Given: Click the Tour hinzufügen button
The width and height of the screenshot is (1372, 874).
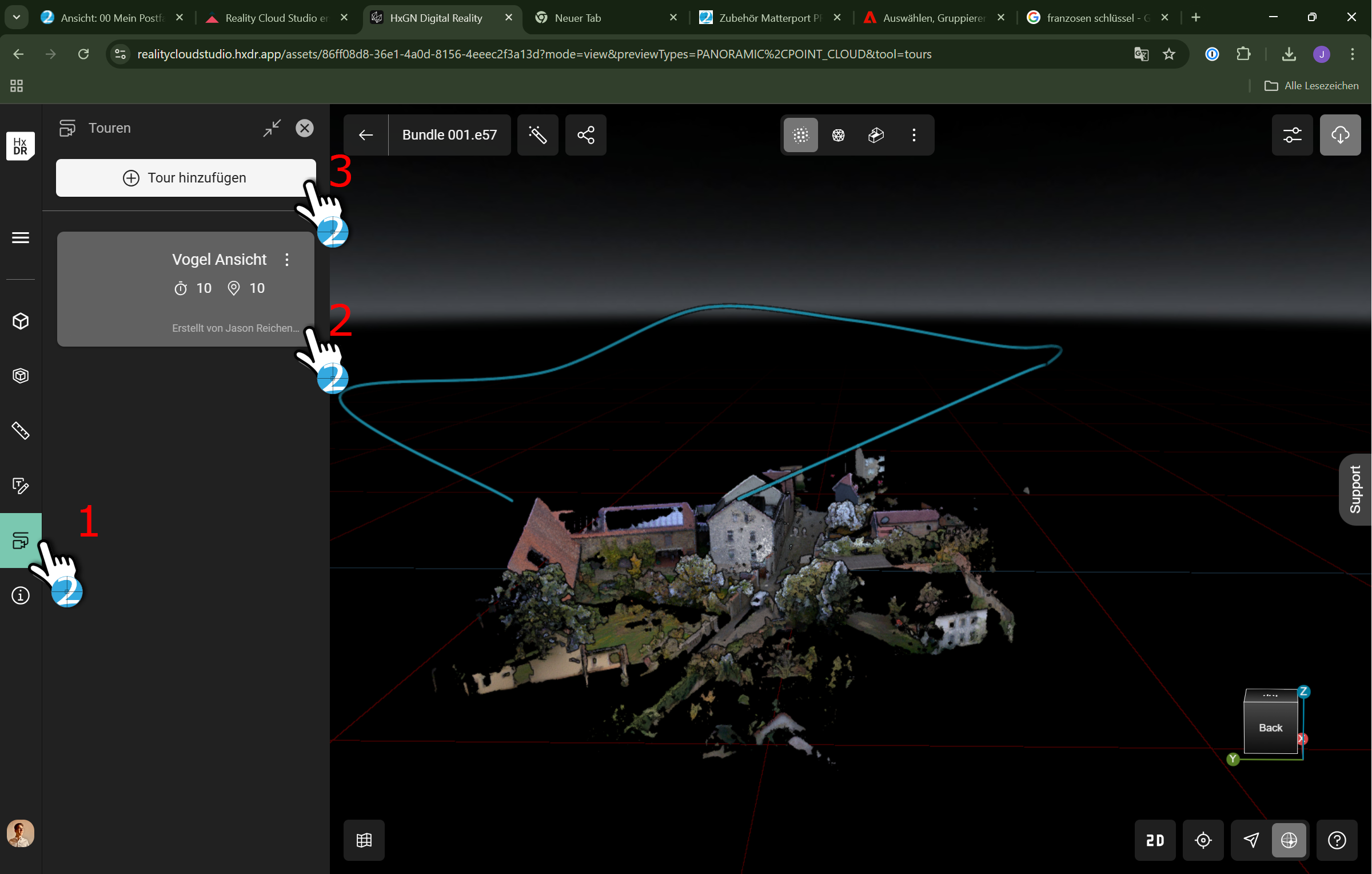Looking at the screenshot, I should pos(186,178).
